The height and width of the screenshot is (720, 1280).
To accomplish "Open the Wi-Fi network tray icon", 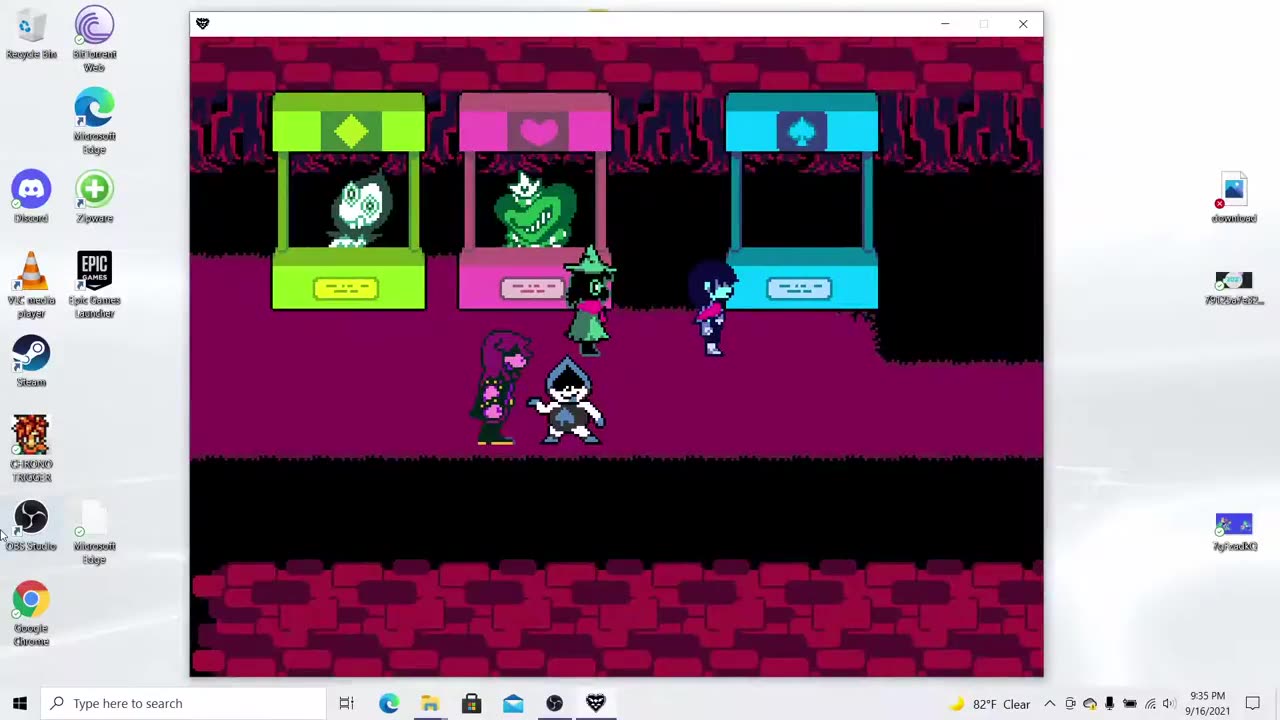I will (1150, 704).
